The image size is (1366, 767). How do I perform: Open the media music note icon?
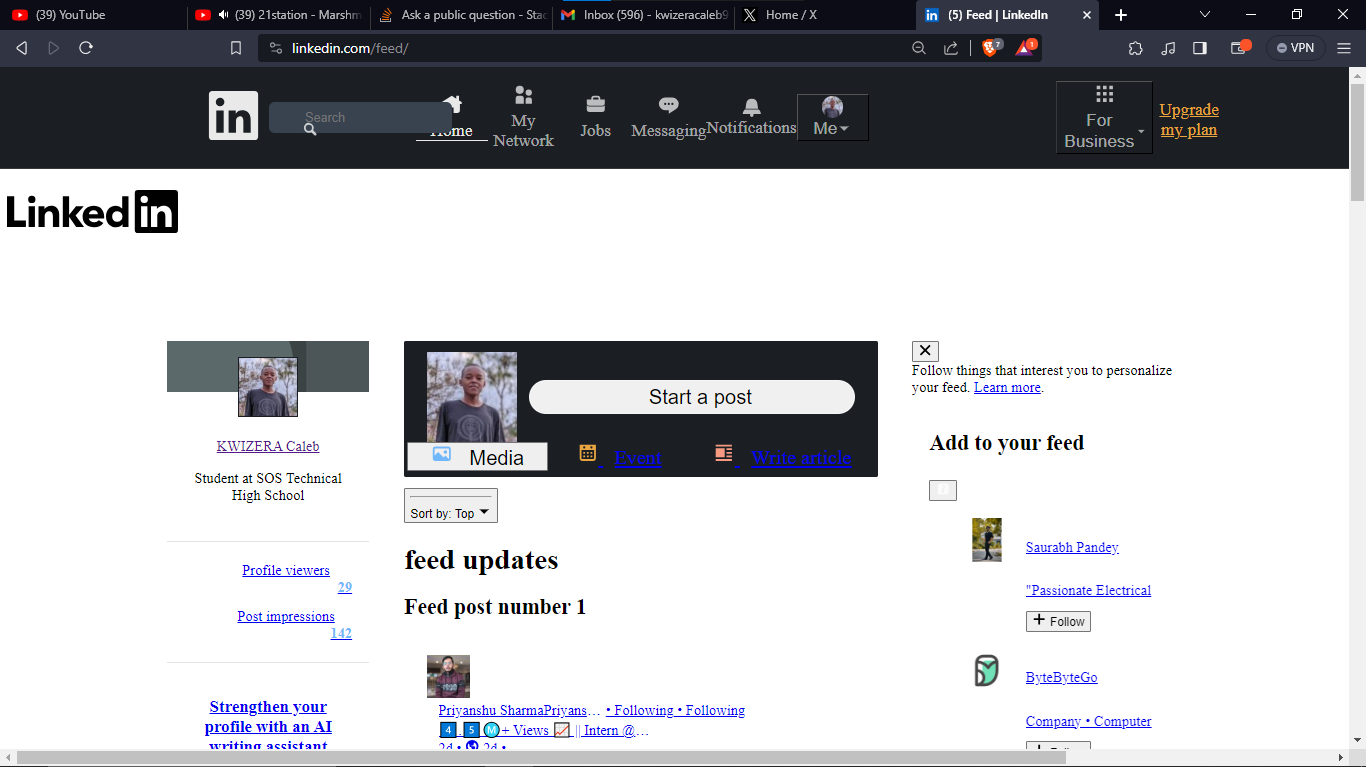(x=1168, y=48)
